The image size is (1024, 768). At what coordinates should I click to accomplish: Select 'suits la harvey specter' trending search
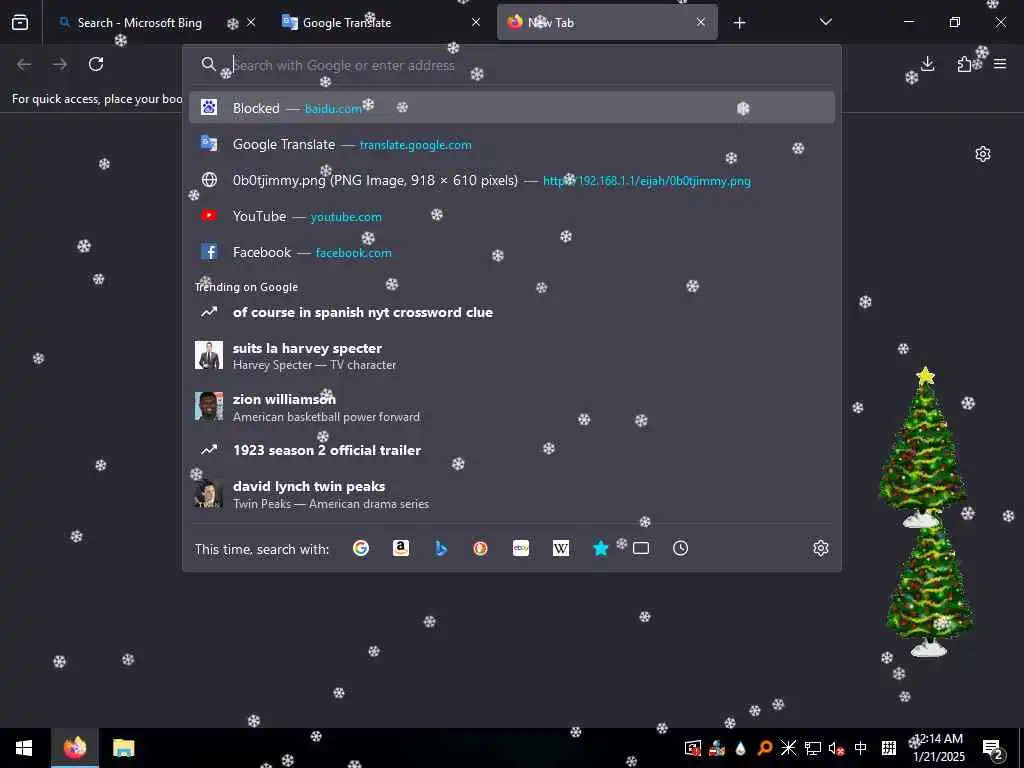pos(511,356)
